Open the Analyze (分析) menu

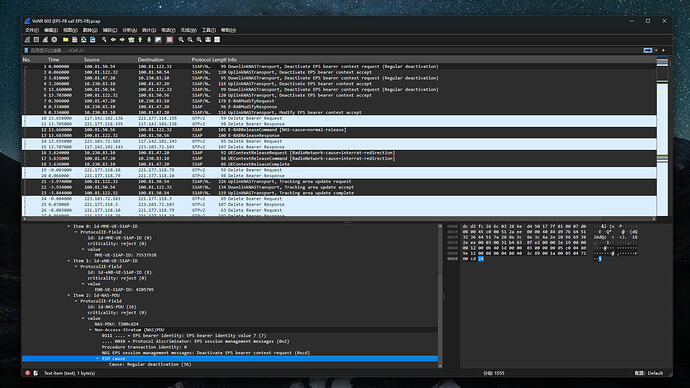(129, 30)
